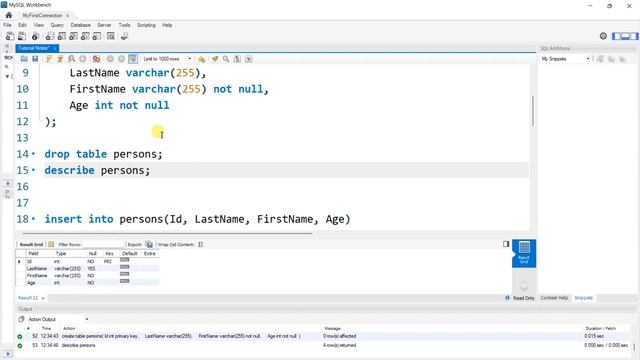Image resolution: width=640 pixels, height=360 pixels.
Task: Toggle Wrap Cell Content icon
Action: pyautogui.click(x=200, y=244)
